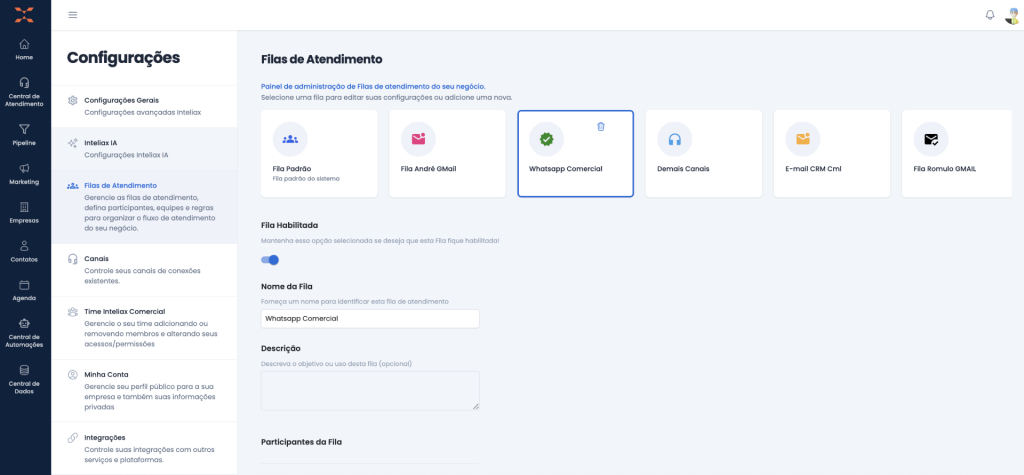Click the Descrição text area

pos(369,390)
